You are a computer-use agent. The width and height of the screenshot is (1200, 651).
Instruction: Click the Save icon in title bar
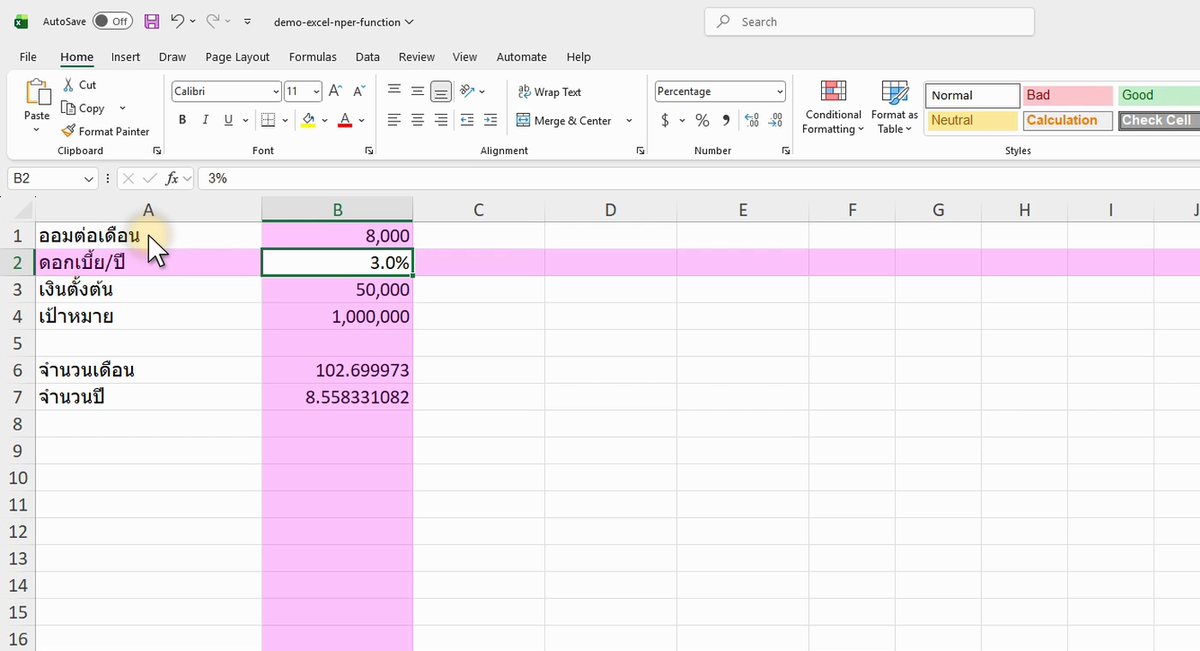pos(151,21)
